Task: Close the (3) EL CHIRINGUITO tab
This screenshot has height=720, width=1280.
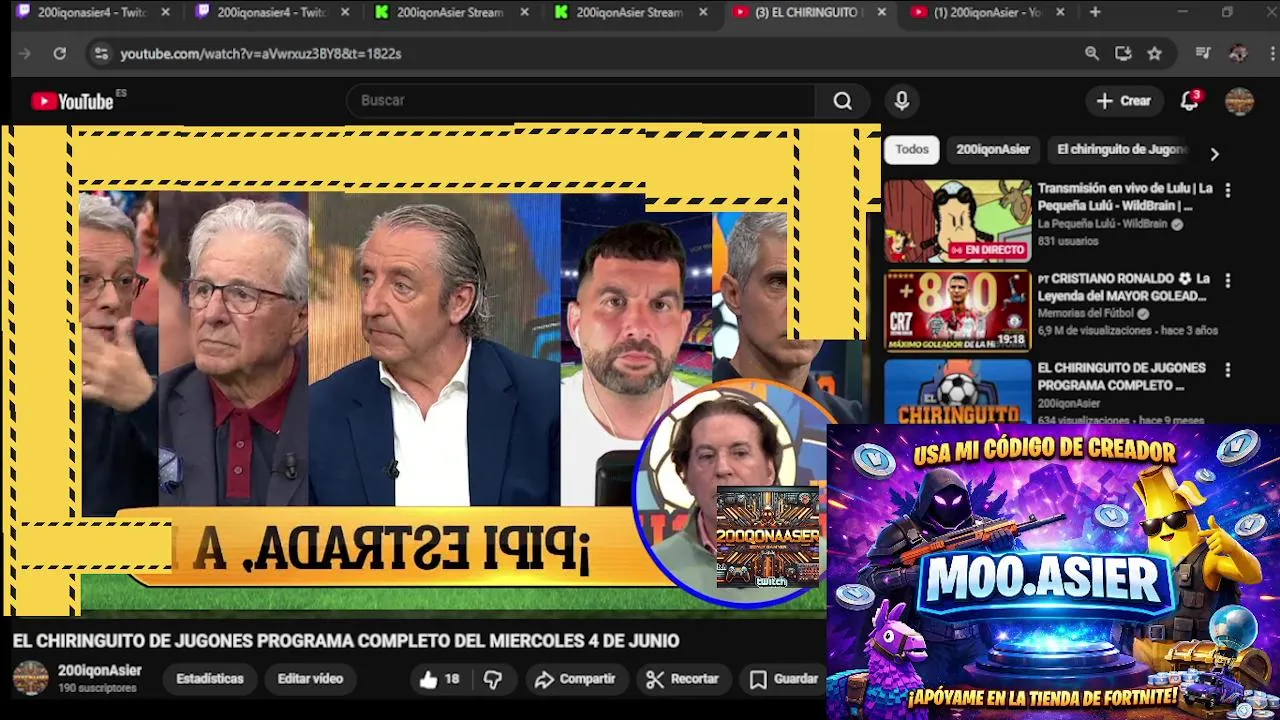Action: 881,13
